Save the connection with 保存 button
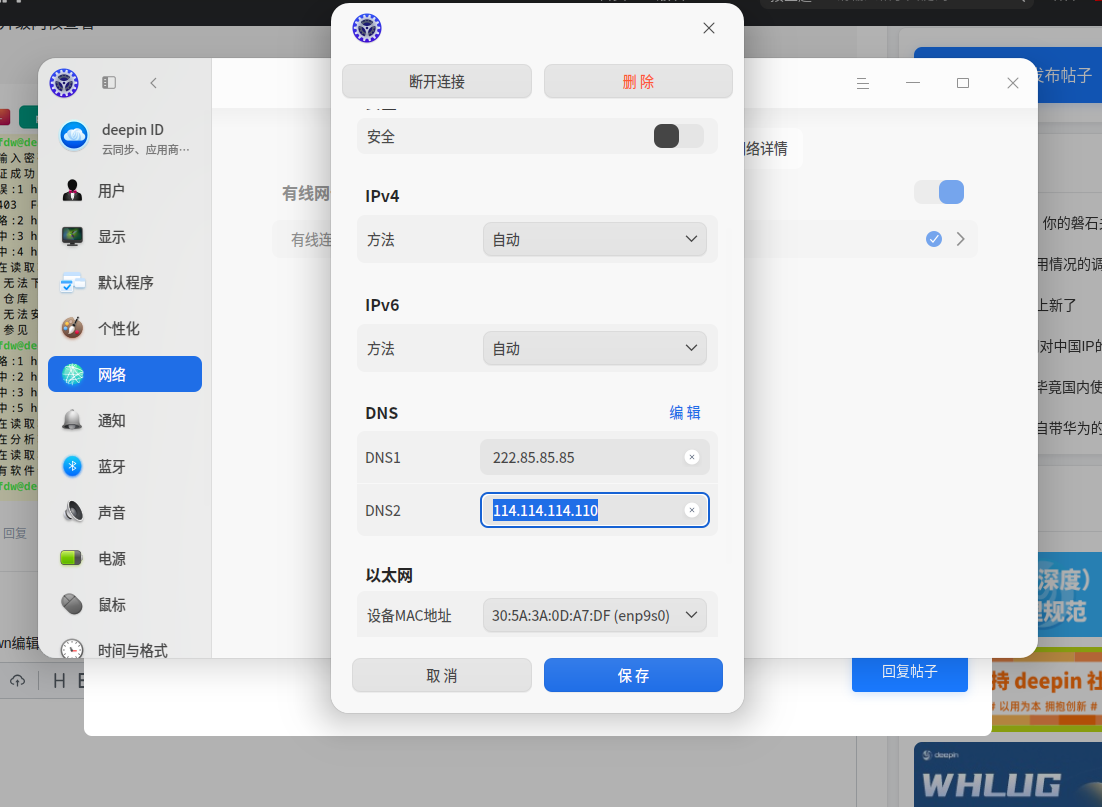 tap(633, 676)
